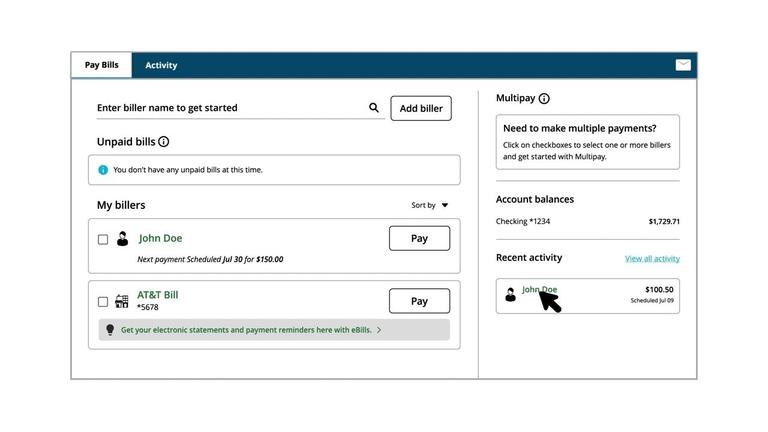Click the $1,729.71 balance
The height and width of the screenshot is (432, 768).
click(x=664, y=221)
